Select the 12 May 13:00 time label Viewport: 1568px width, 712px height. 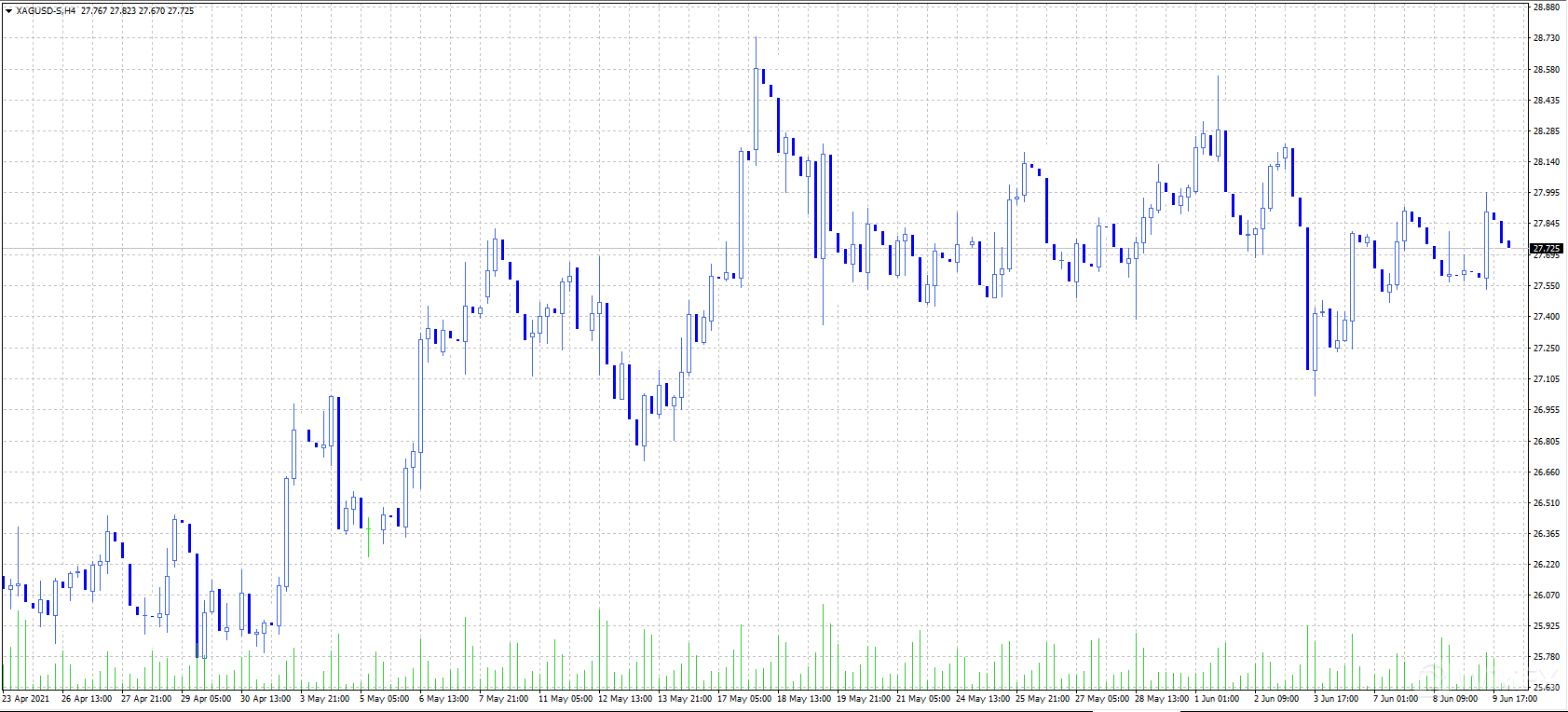click(624, 699)
